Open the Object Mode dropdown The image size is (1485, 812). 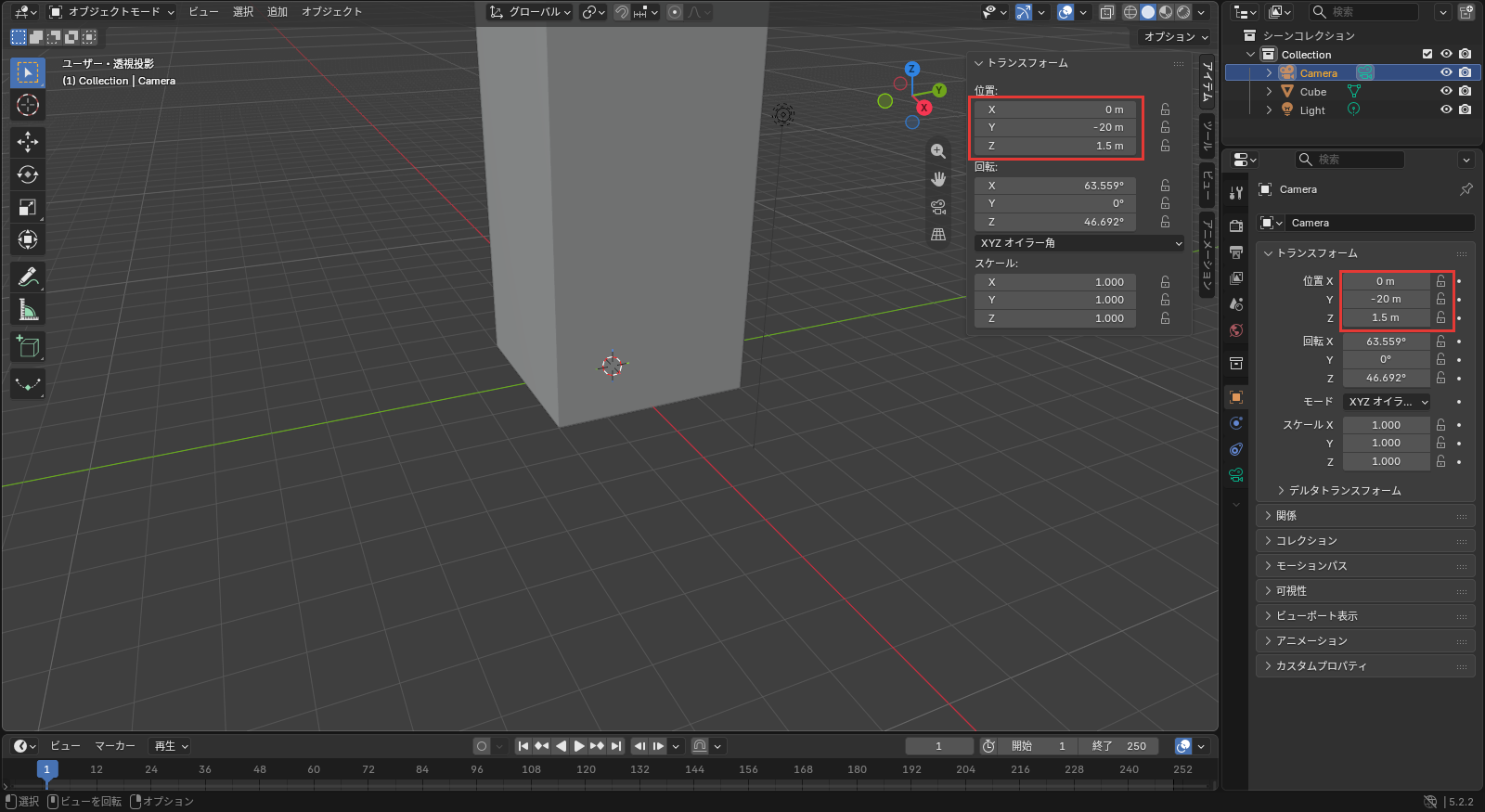110,12
